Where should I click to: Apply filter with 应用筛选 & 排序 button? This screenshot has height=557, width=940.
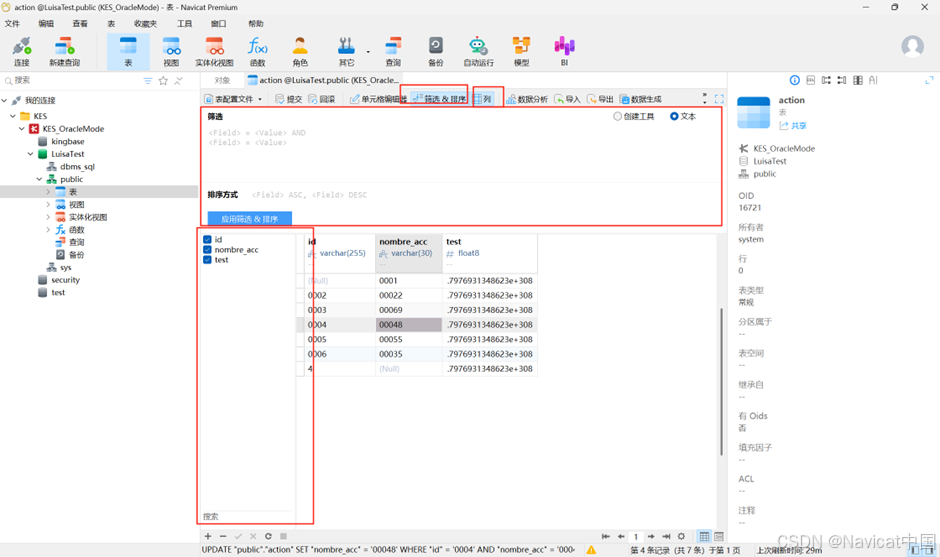tap(249, 219)
